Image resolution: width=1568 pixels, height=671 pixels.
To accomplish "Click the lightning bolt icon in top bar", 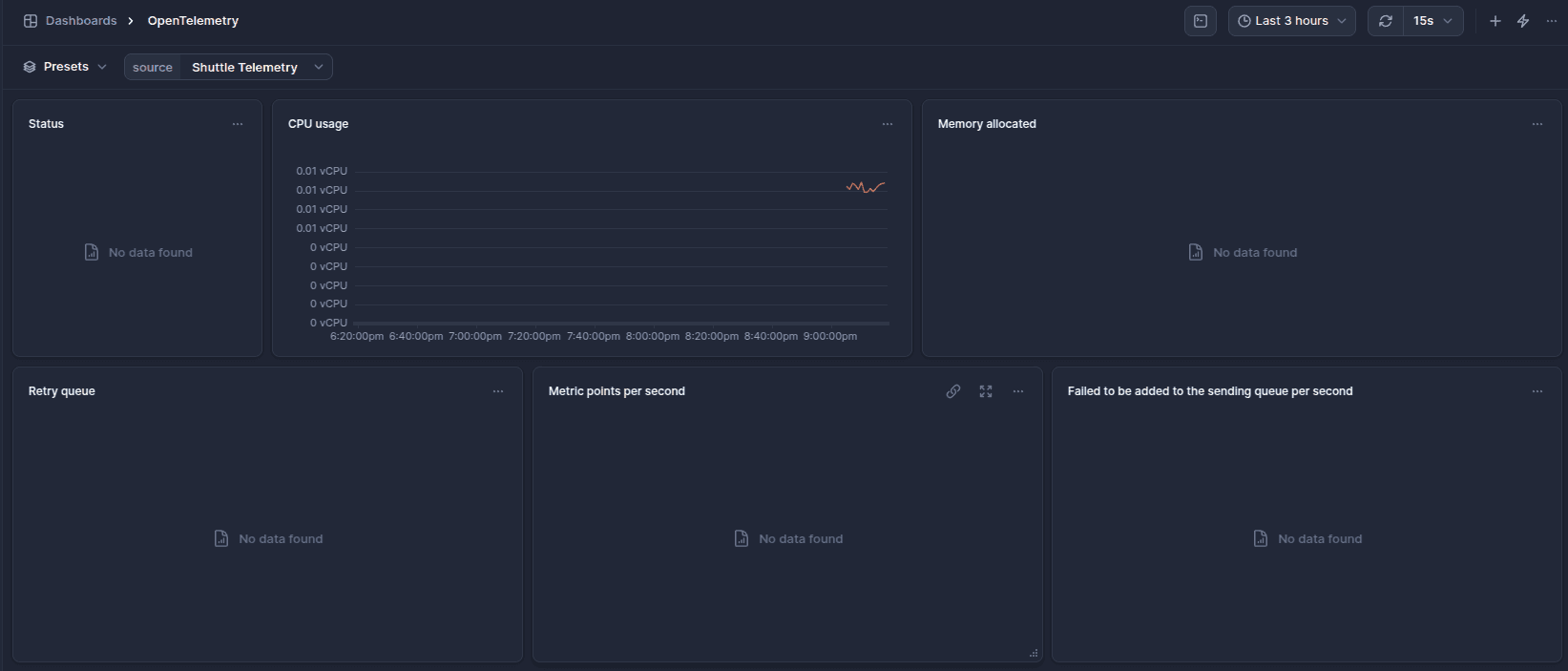I will tap(1523, 21).
